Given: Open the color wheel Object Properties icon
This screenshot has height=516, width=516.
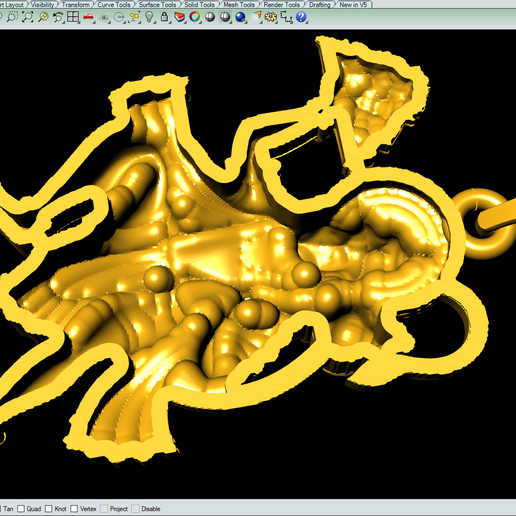Looking at the screenshot, I should point(195,17).
